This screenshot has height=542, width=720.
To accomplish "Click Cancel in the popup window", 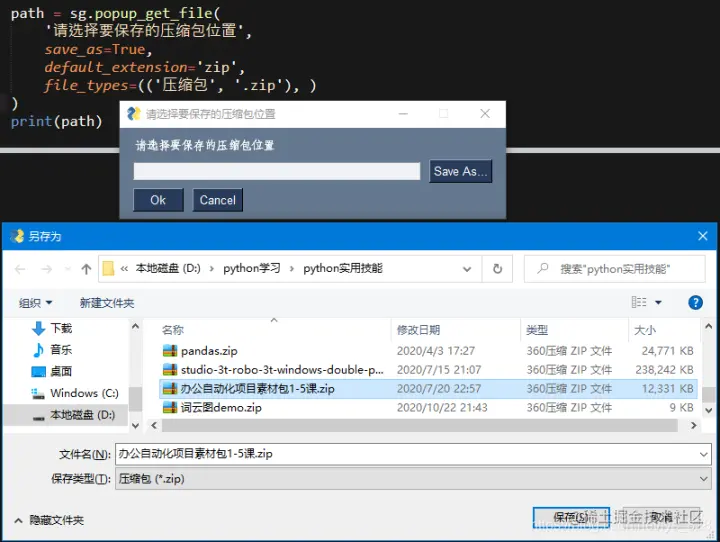I will (x=217, y=200).
